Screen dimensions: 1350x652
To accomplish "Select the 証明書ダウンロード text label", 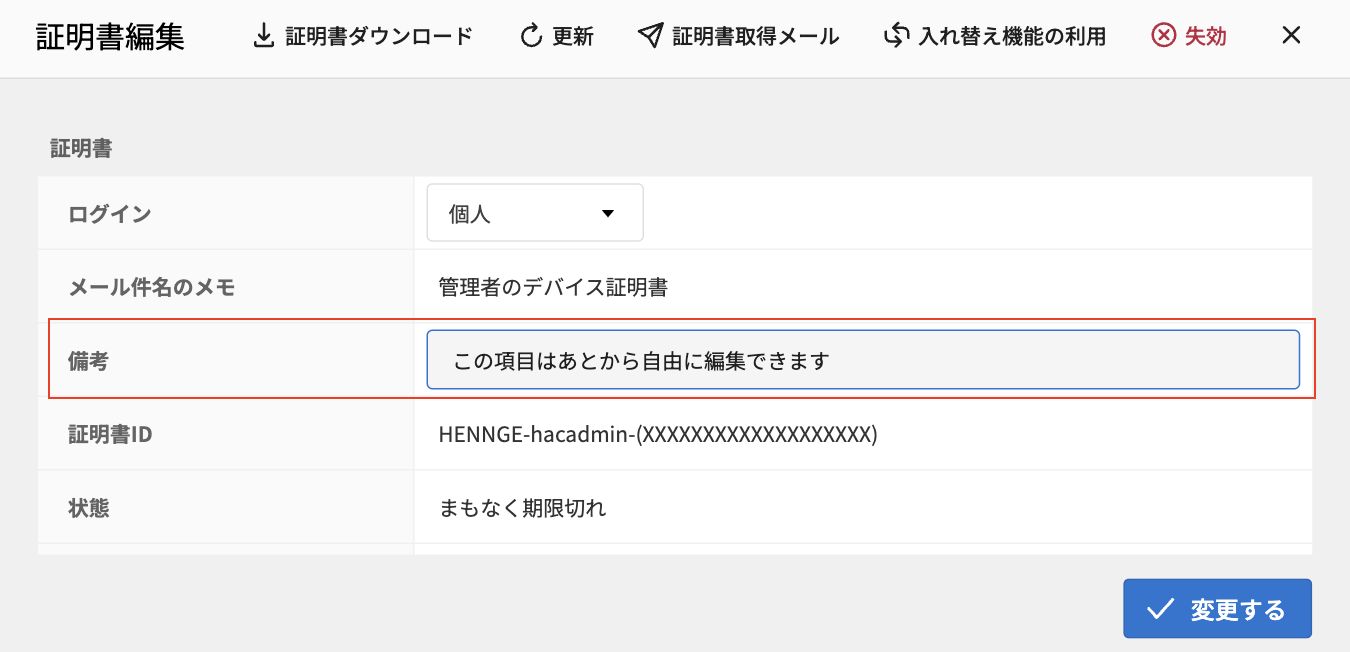I will tap(379, 37).
